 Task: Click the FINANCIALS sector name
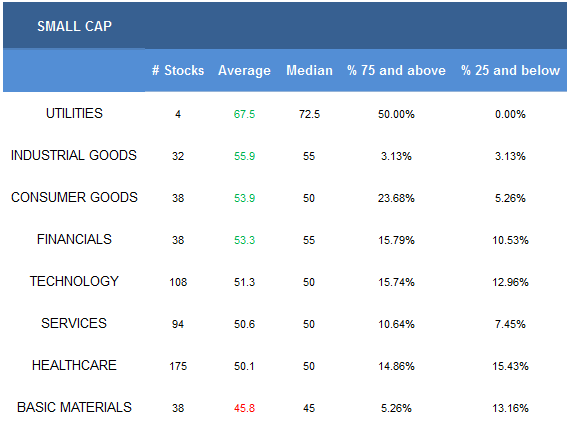click(74, 240)
